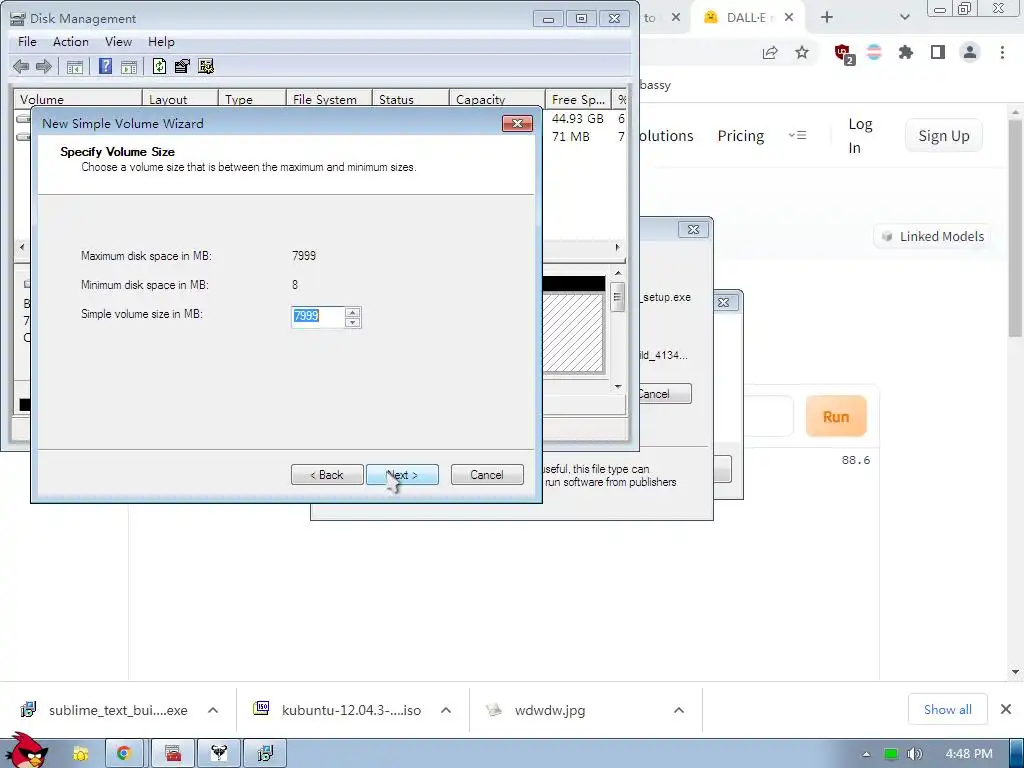
Task: Click Next in the New Simple Volume Wizard
Action: coord(402,475)
